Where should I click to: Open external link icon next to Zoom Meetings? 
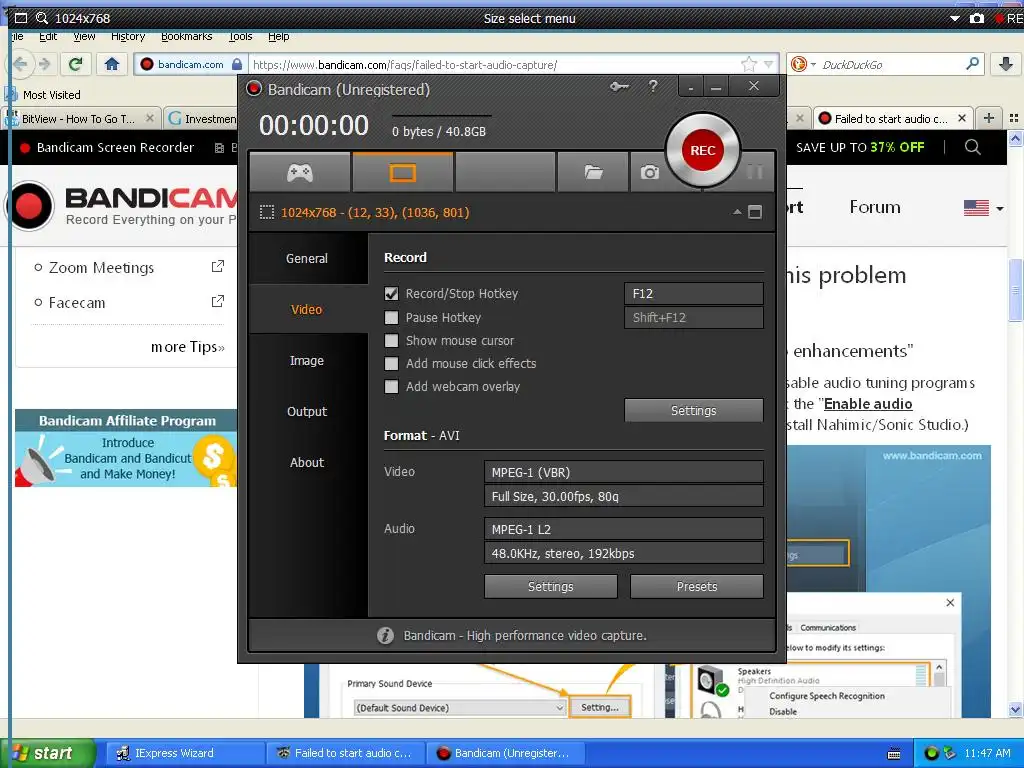point(217,266)
